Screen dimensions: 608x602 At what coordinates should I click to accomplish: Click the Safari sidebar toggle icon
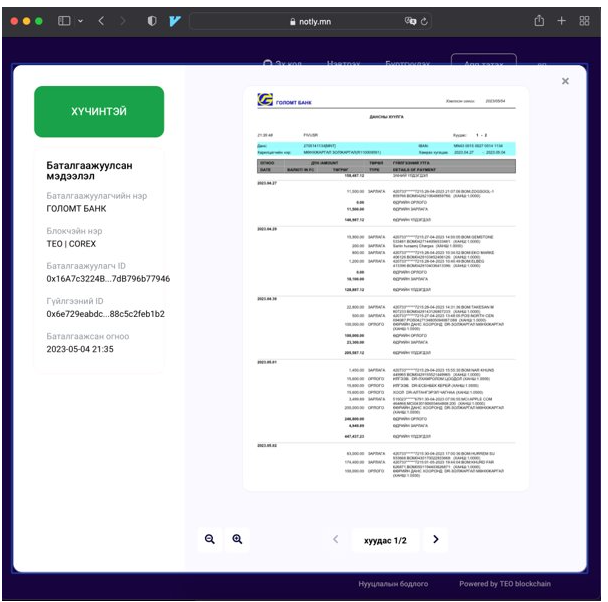[x=64, y=21]
